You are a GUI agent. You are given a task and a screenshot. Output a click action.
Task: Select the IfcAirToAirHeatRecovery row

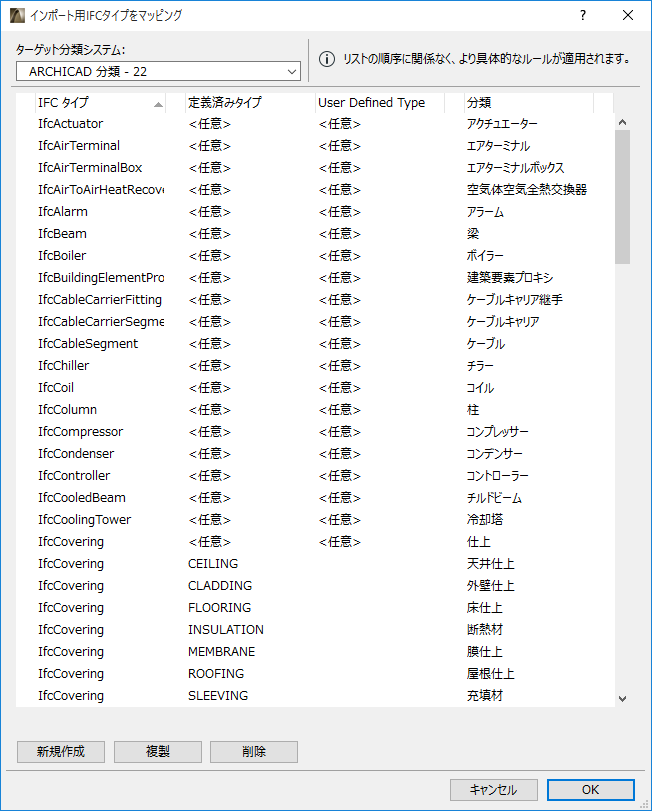(315, 190)
